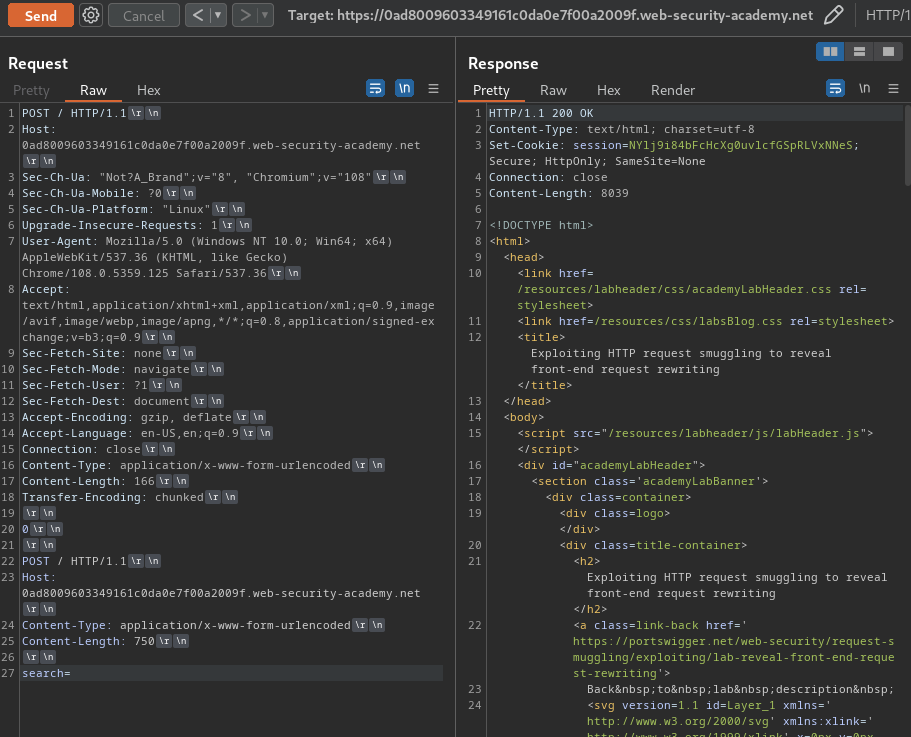Select combined single-pane layout icon

coord(888,52)
